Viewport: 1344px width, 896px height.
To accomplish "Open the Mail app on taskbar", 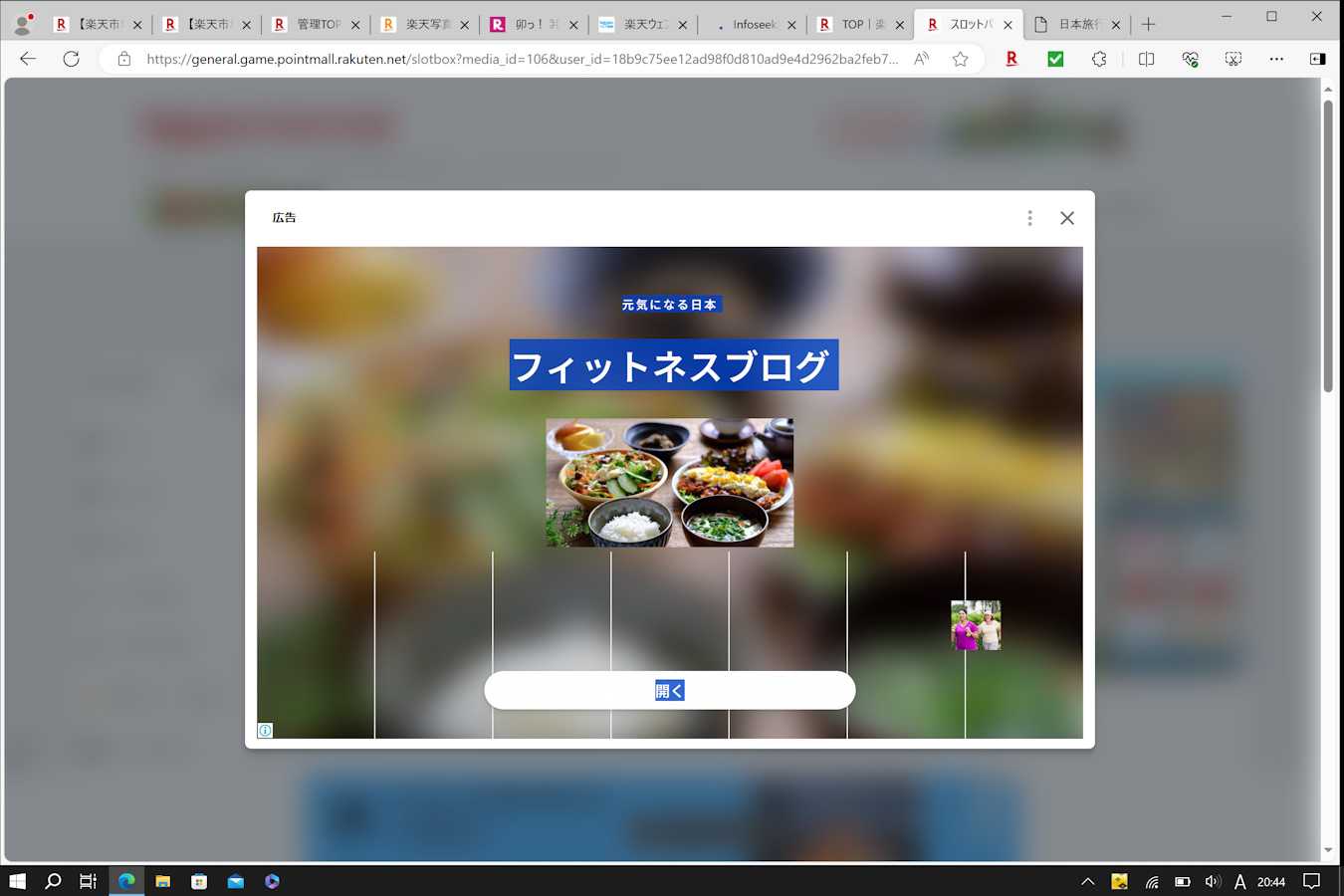I will (x=235, y=881).
